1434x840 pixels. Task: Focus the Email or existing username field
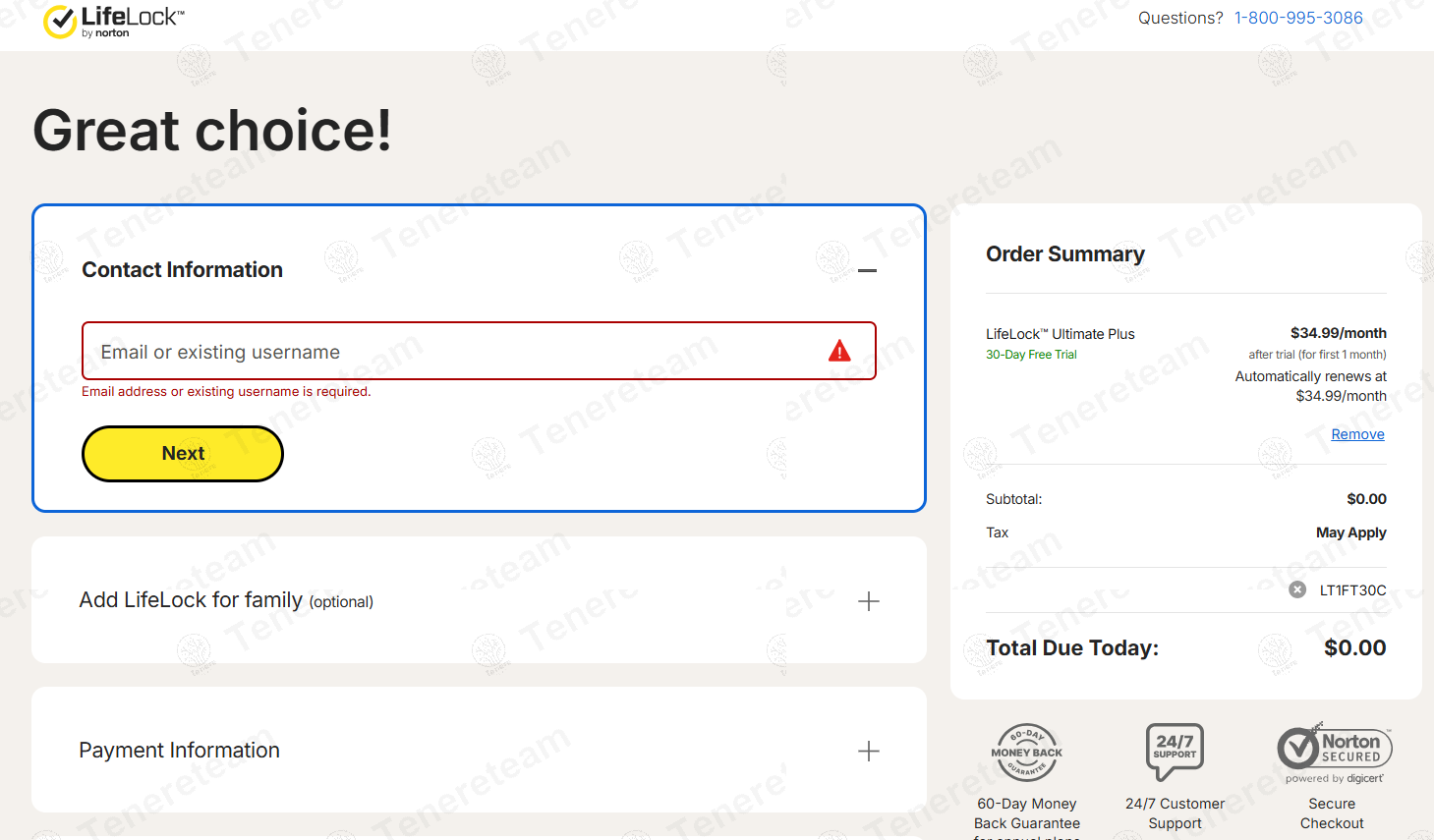[479, 351]
